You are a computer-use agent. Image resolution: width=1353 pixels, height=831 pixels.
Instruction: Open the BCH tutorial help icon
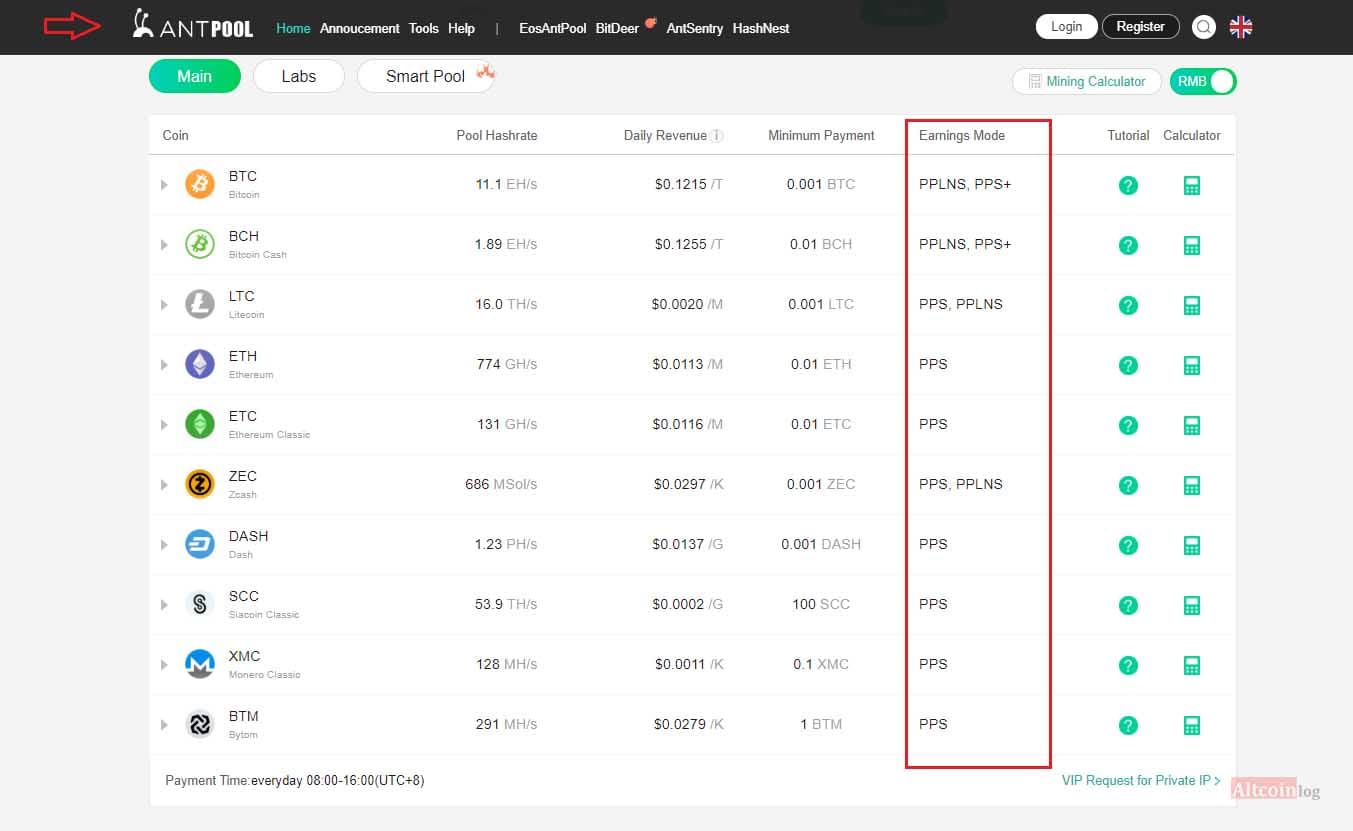pyautogui.click(x=1128, y=245)
